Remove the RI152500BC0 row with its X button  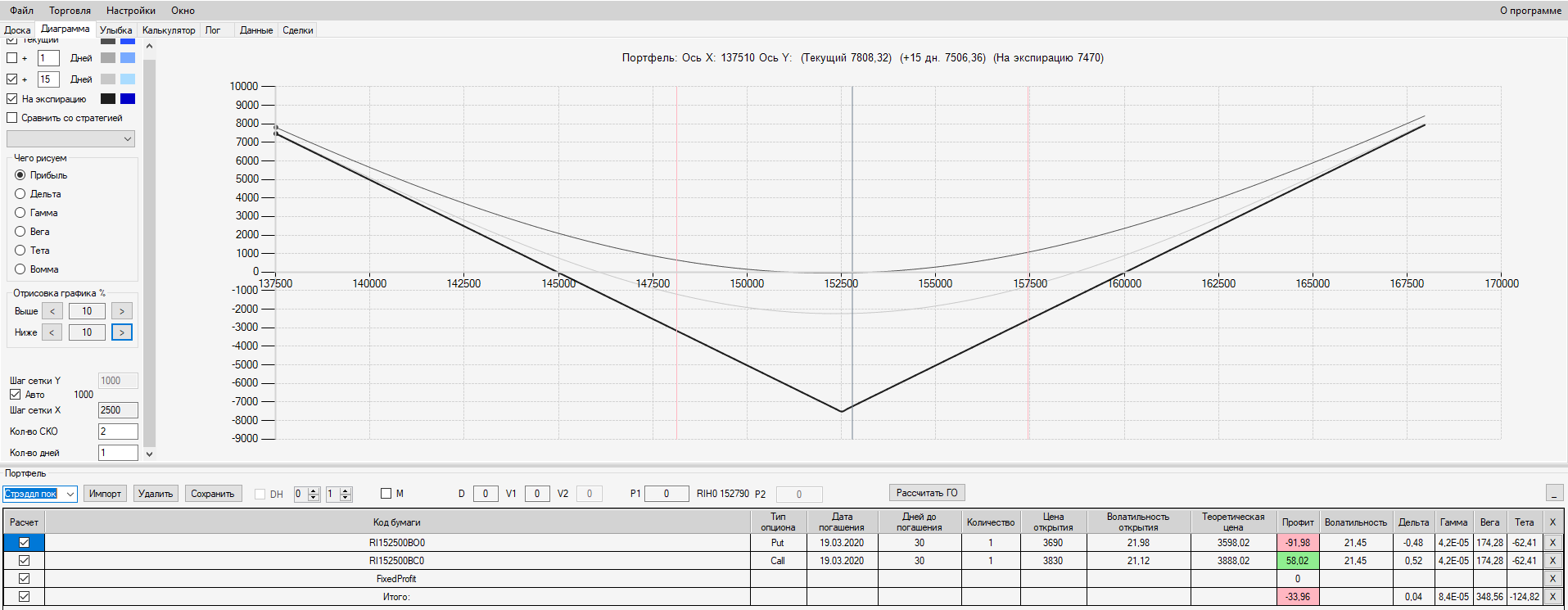point(1552,561)
